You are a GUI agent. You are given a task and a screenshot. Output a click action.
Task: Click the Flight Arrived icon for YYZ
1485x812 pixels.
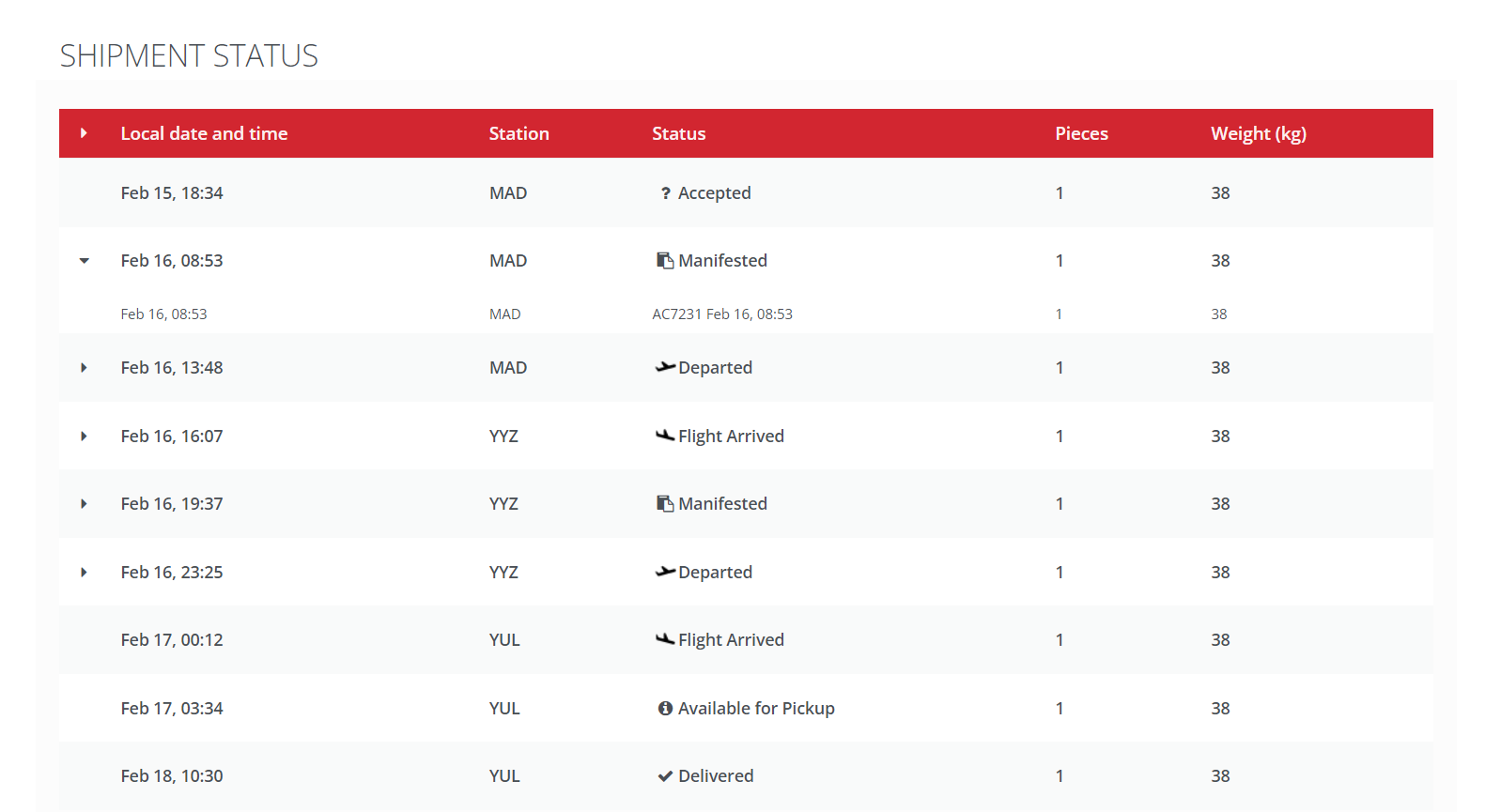pos(665,436)
